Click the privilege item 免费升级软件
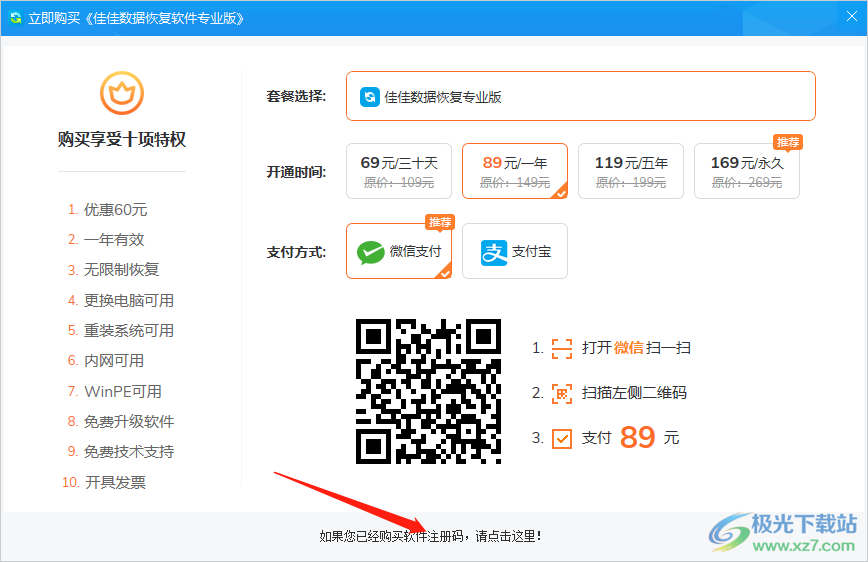This screenshot has width=868, height=562. point(121,421)
